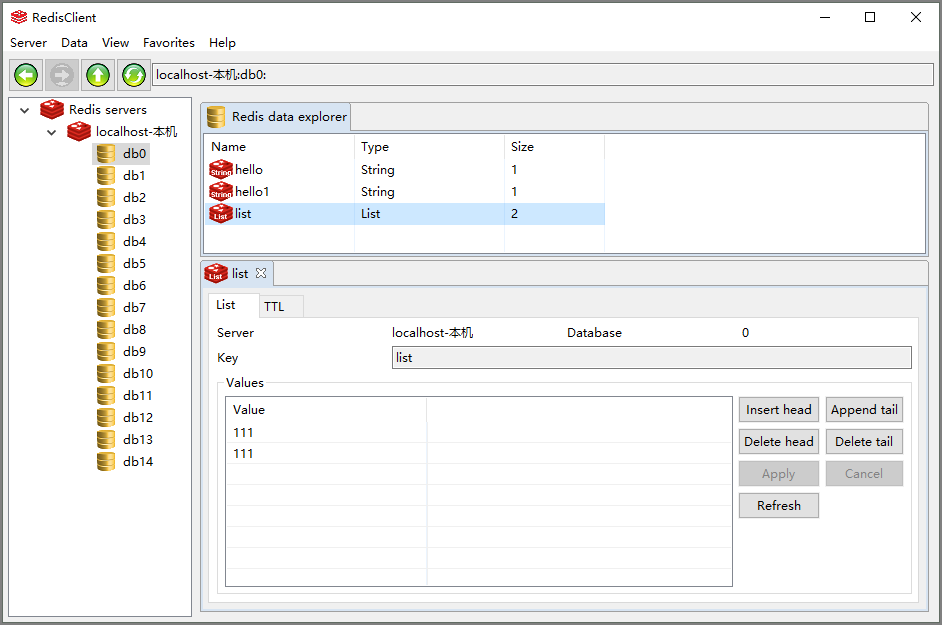Screen dimensions: 942x625
Task: Select the db9 database icon
Action: pyautogui.click(x=106, y=352)
